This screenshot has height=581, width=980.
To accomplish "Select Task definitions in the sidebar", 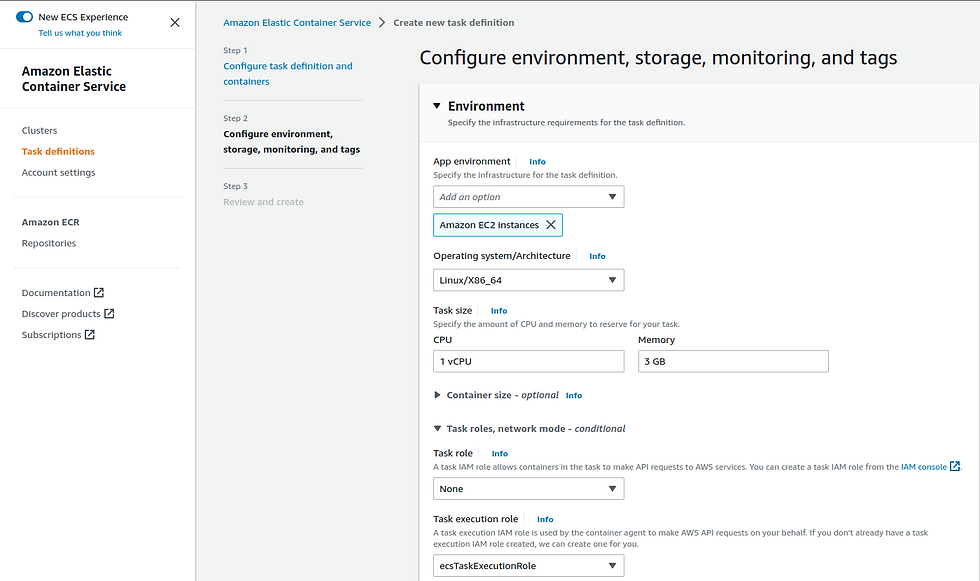I will [x=58, y=151].
